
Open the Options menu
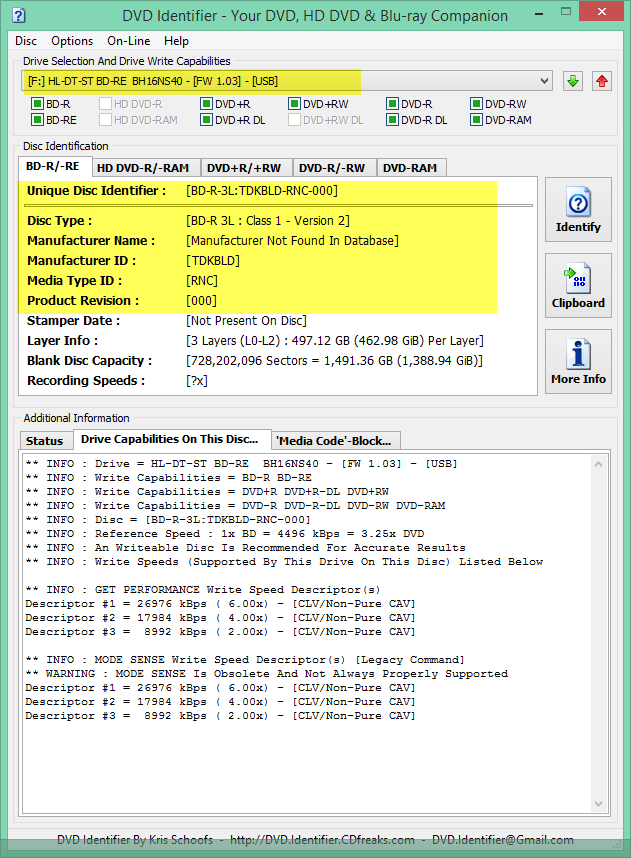click(x=72, y=41)
